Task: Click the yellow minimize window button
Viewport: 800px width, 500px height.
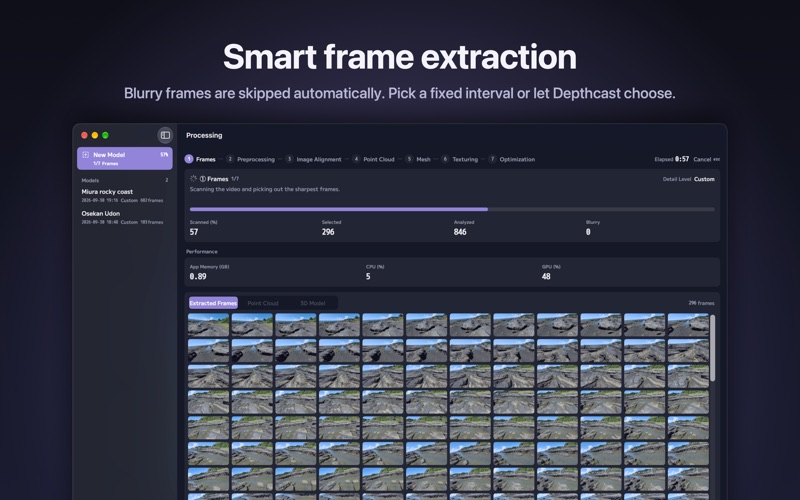Action: [95, 135]
